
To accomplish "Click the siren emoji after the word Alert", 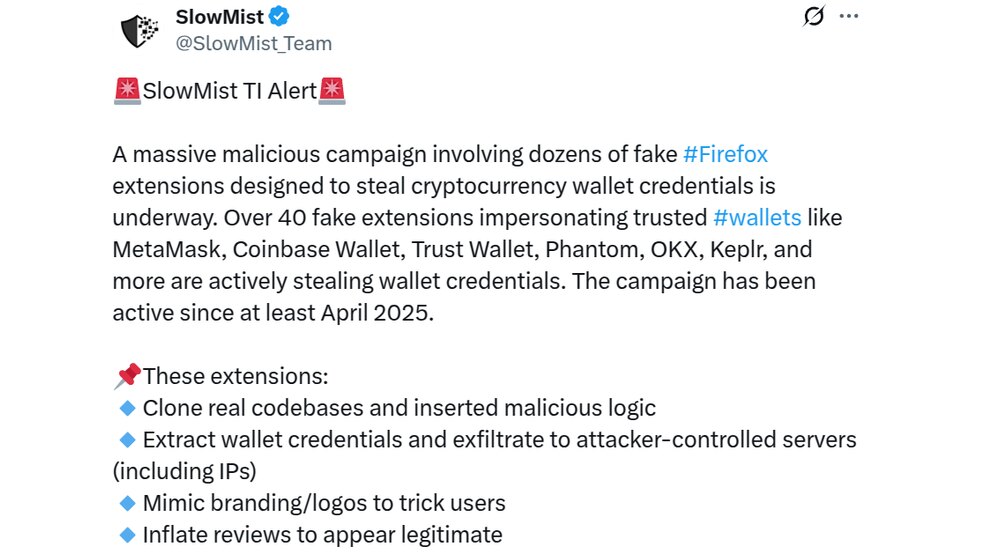I will click(x=332, y=91).
